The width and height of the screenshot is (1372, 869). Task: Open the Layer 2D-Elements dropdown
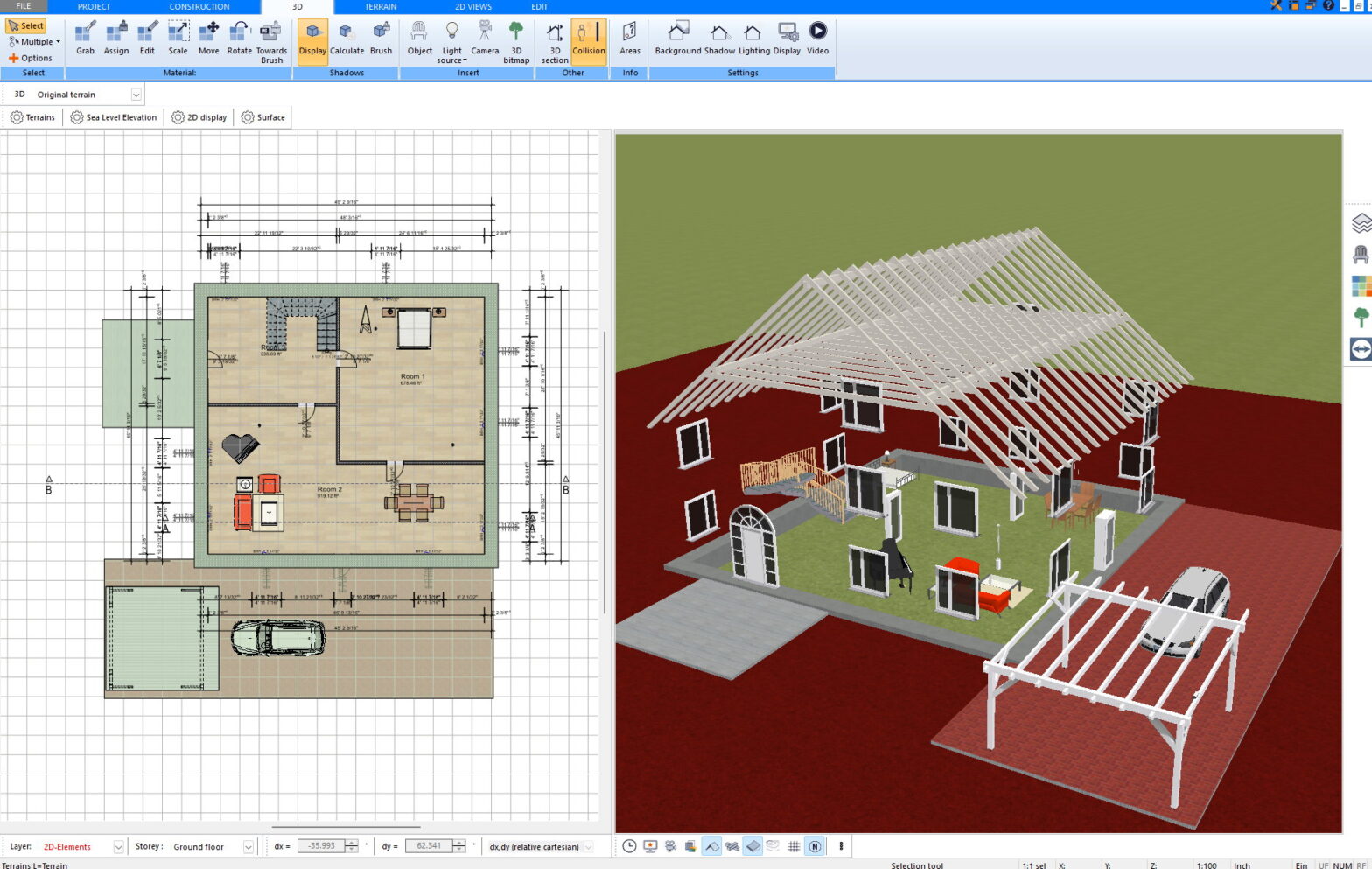[118, 847]
